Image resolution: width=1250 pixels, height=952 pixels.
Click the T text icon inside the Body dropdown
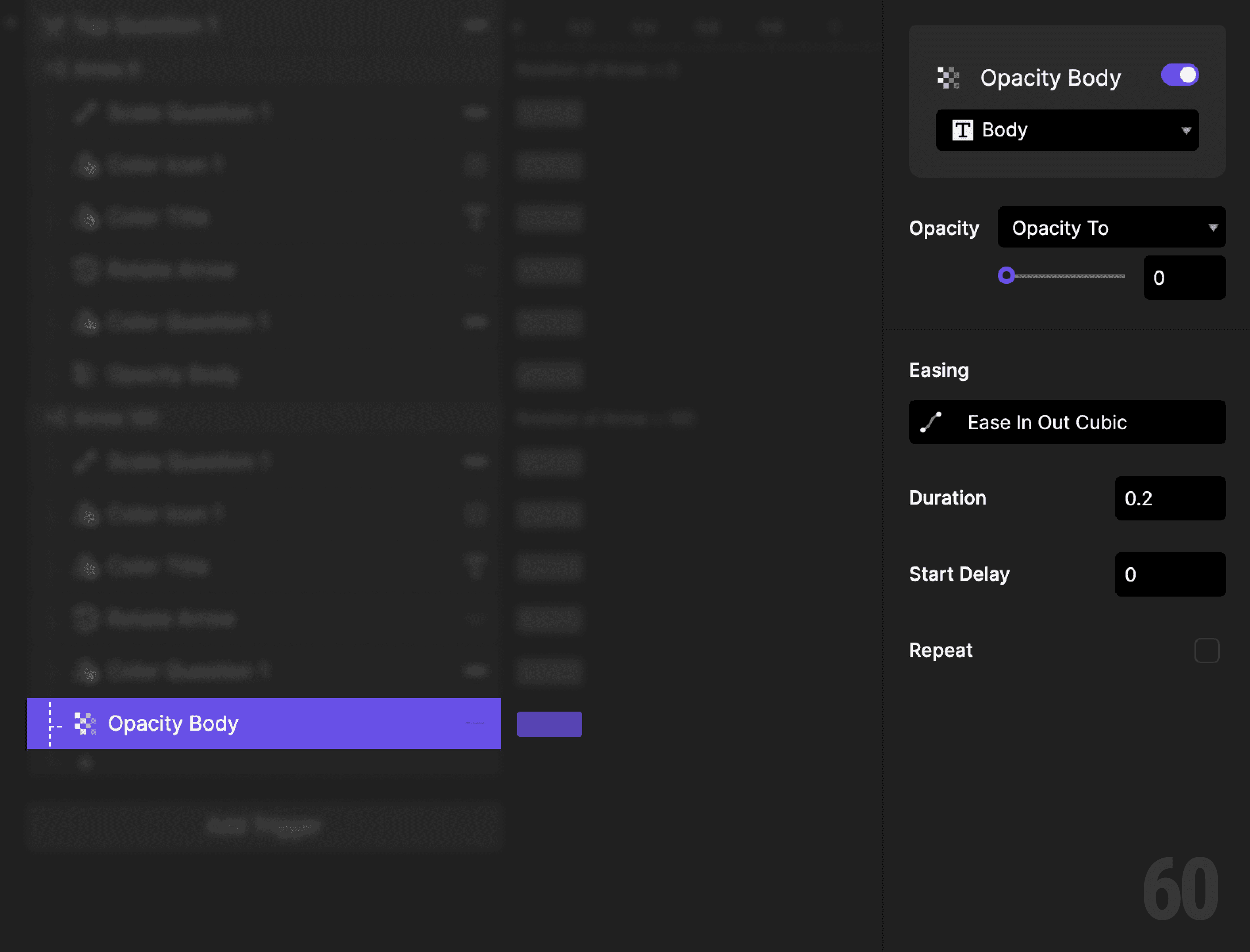(x=963, y=130)
